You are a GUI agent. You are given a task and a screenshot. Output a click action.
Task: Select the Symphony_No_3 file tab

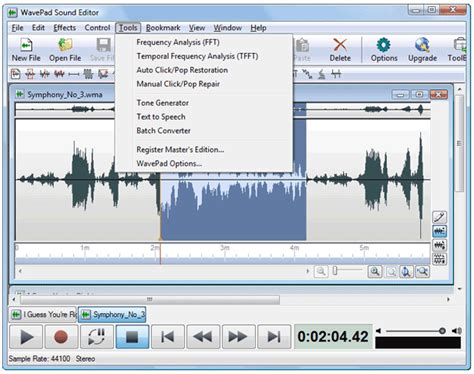112,314
